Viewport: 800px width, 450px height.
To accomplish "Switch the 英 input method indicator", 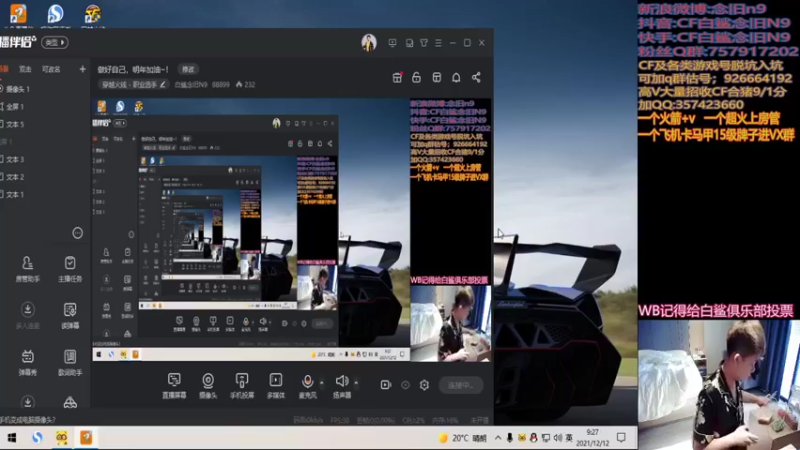I will click(569, 438).
